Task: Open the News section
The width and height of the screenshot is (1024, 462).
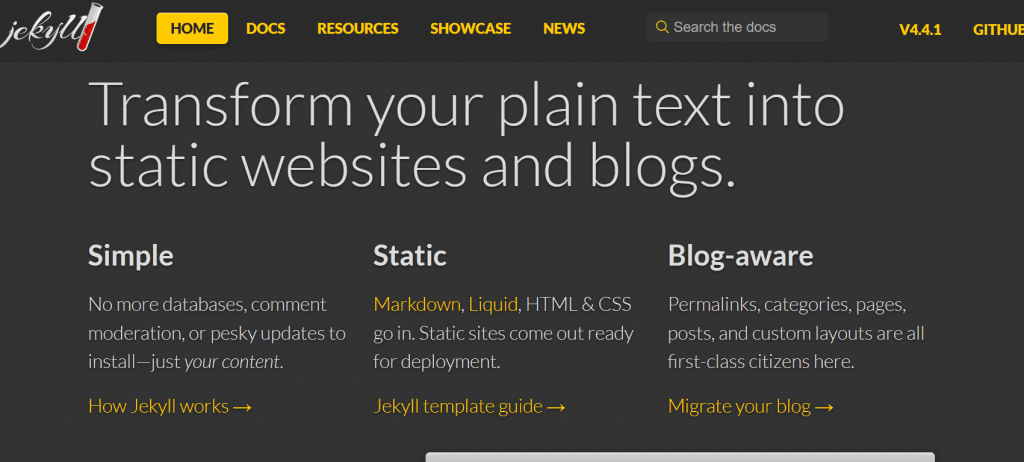Action: 564,29
